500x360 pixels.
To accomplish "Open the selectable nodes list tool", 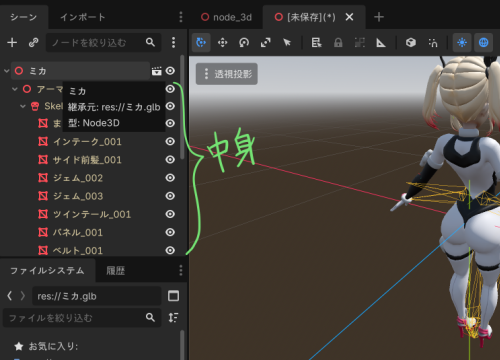I will [x=316, y=42].
